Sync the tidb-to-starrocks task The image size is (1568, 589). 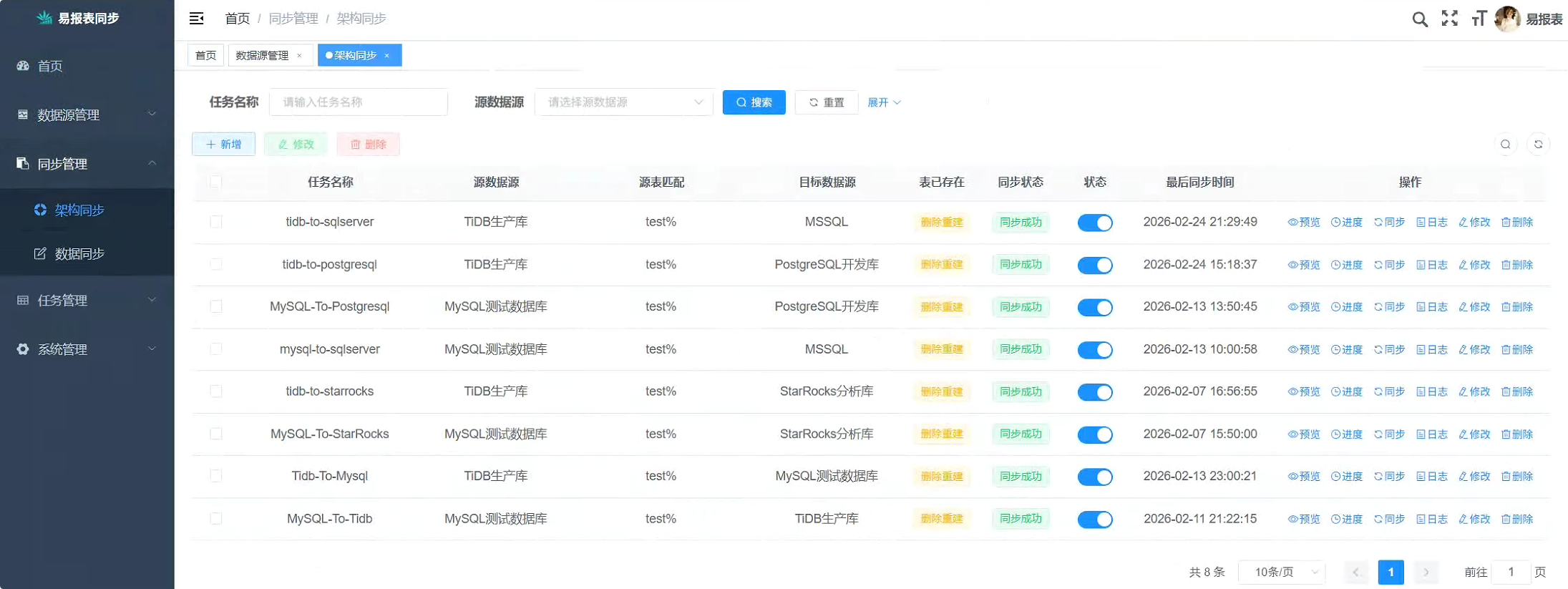pos(1389,392)
